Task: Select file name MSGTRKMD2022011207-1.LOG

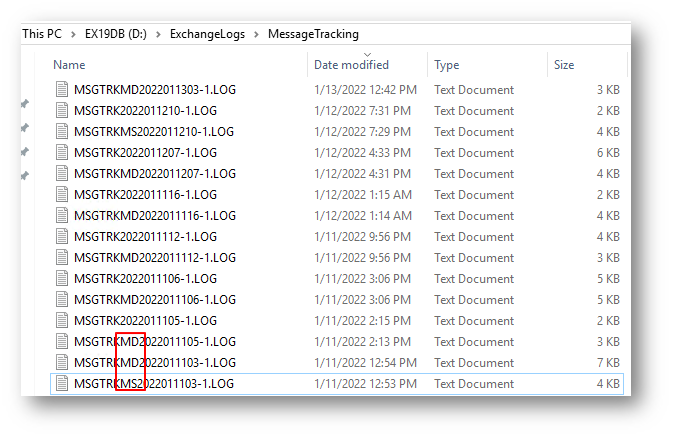Action: [155, 174]
